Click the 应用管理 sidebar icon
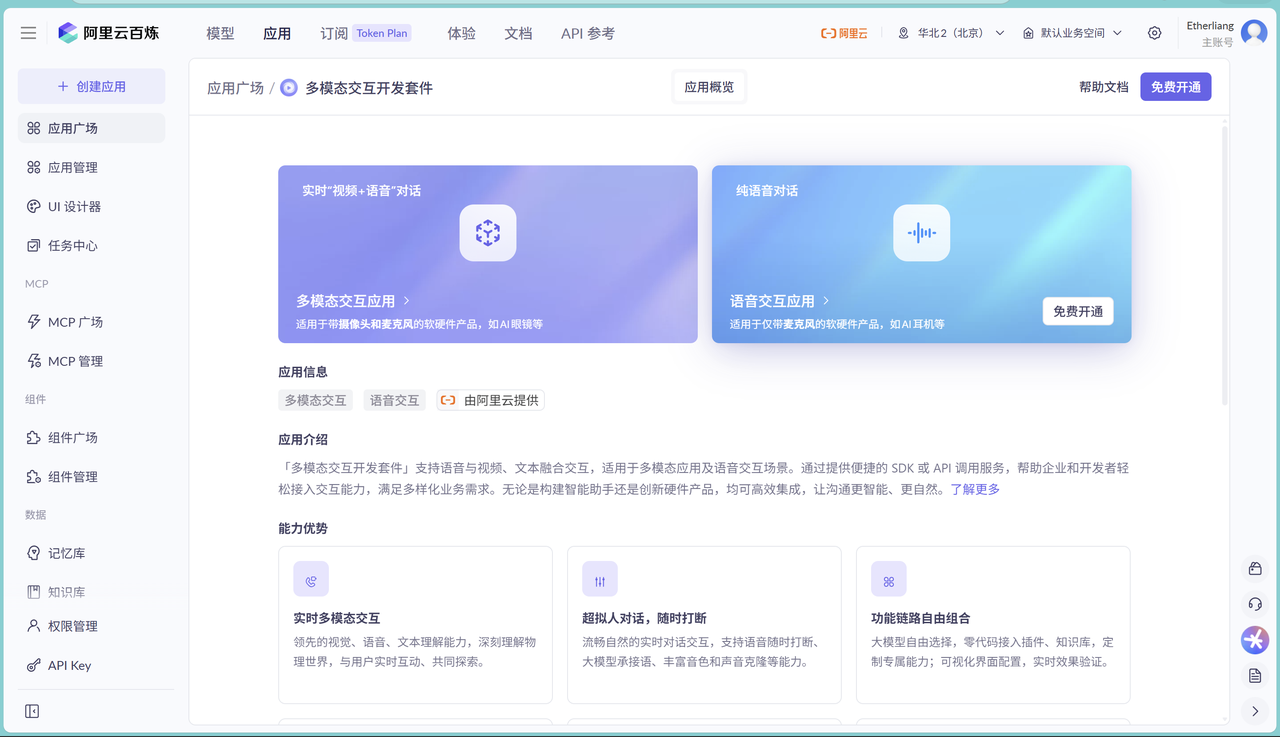 (34, 167)
